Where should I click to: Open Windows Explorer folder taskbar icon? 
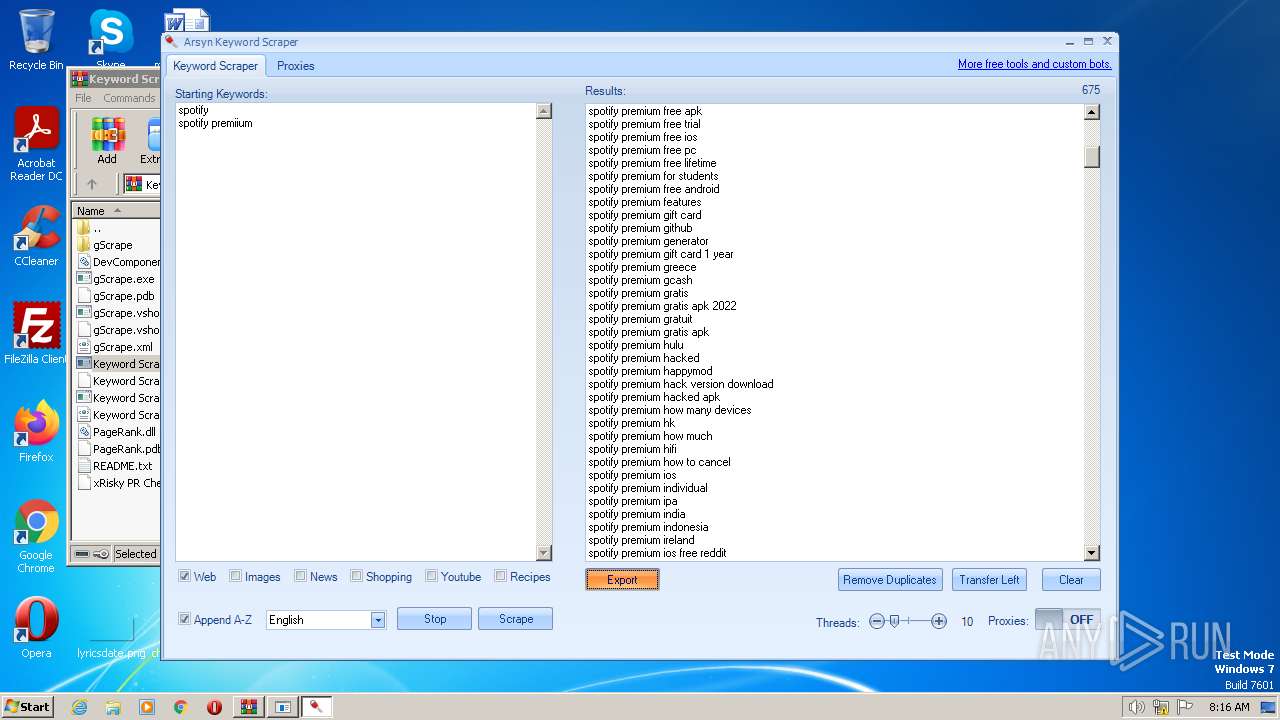click(x=113, y=707)
